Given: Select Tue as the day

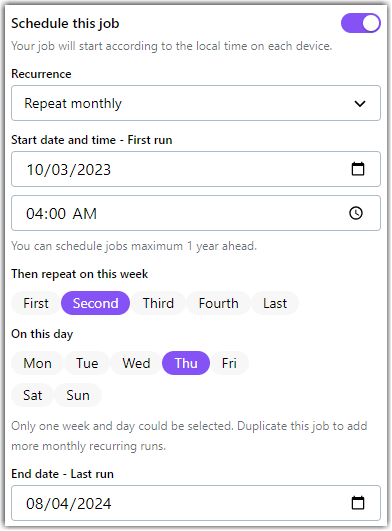Looking at the screenshot, I should click(x=87, y=363).
